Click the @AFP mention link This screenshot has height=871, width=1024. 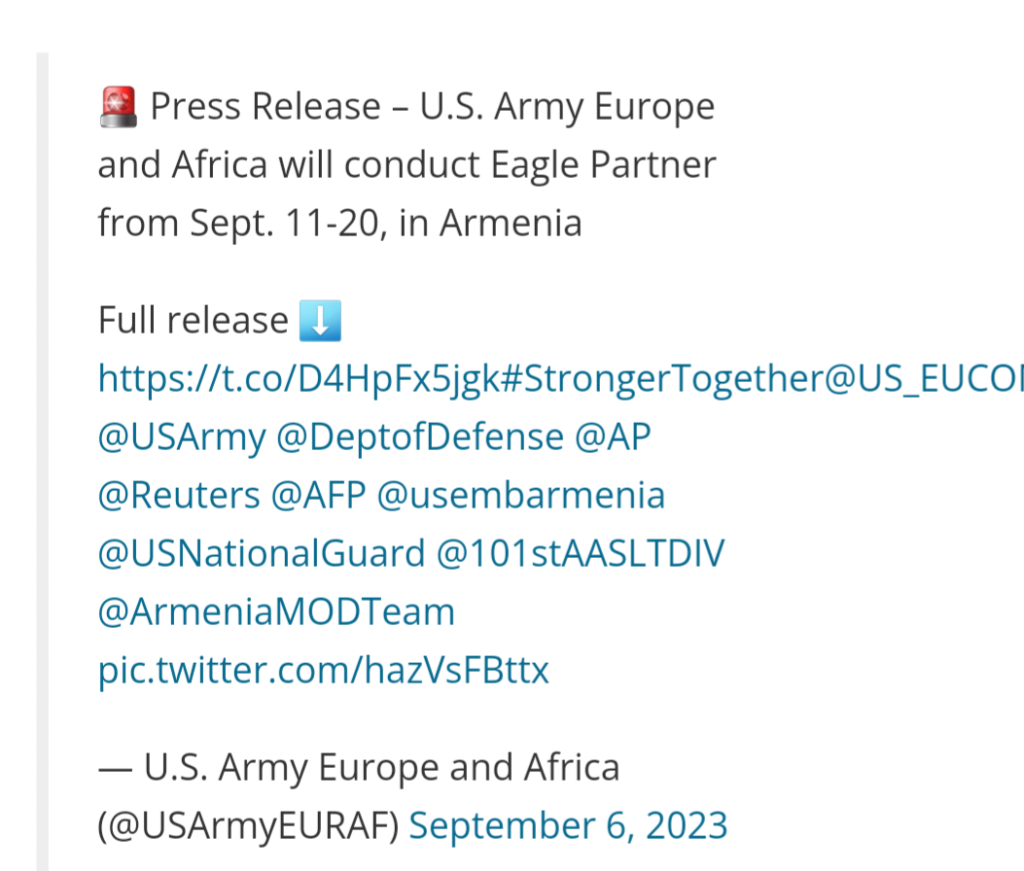318,496
